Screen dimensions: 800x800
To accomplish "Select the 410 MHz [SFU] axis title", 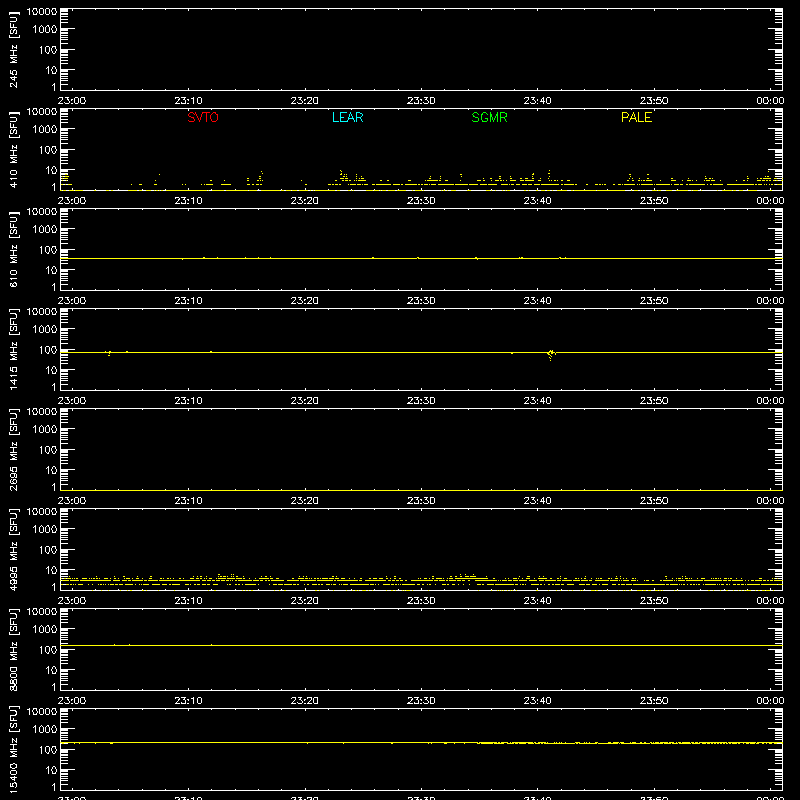I will pos(13,149).
